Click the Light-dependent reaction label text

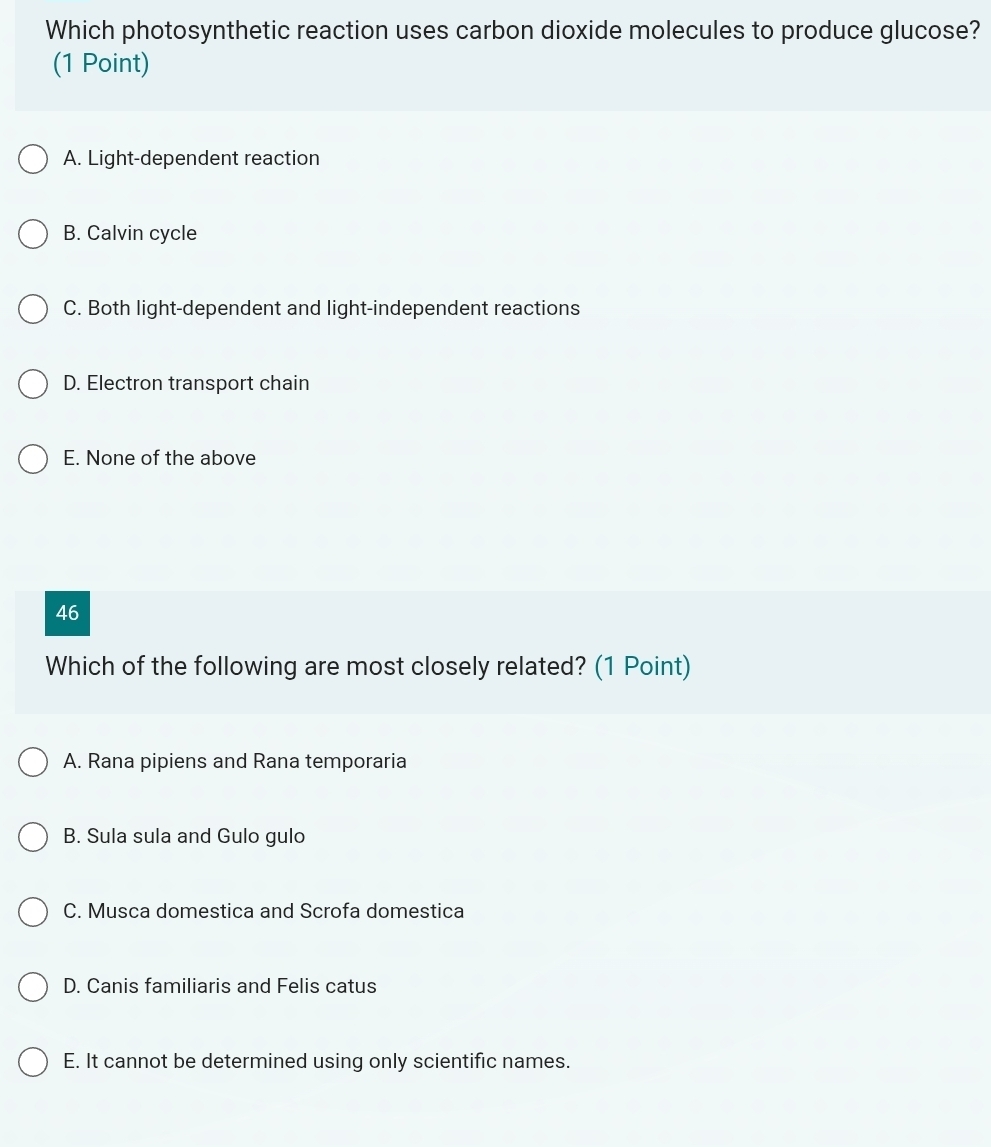pos(192,158)
